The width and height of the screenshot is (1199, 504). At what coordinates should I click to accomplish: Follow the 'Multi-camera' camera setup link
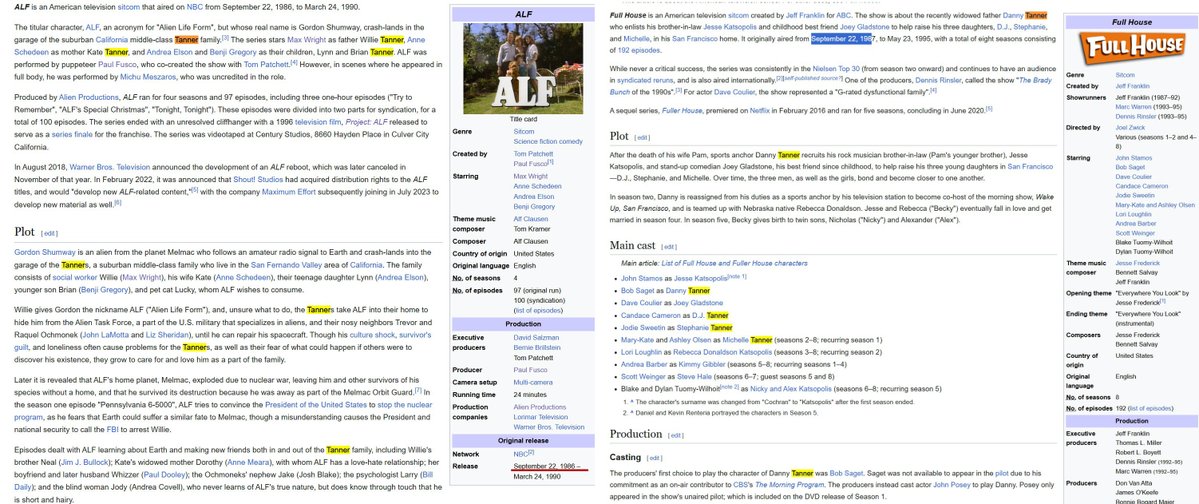coord(534,382)
